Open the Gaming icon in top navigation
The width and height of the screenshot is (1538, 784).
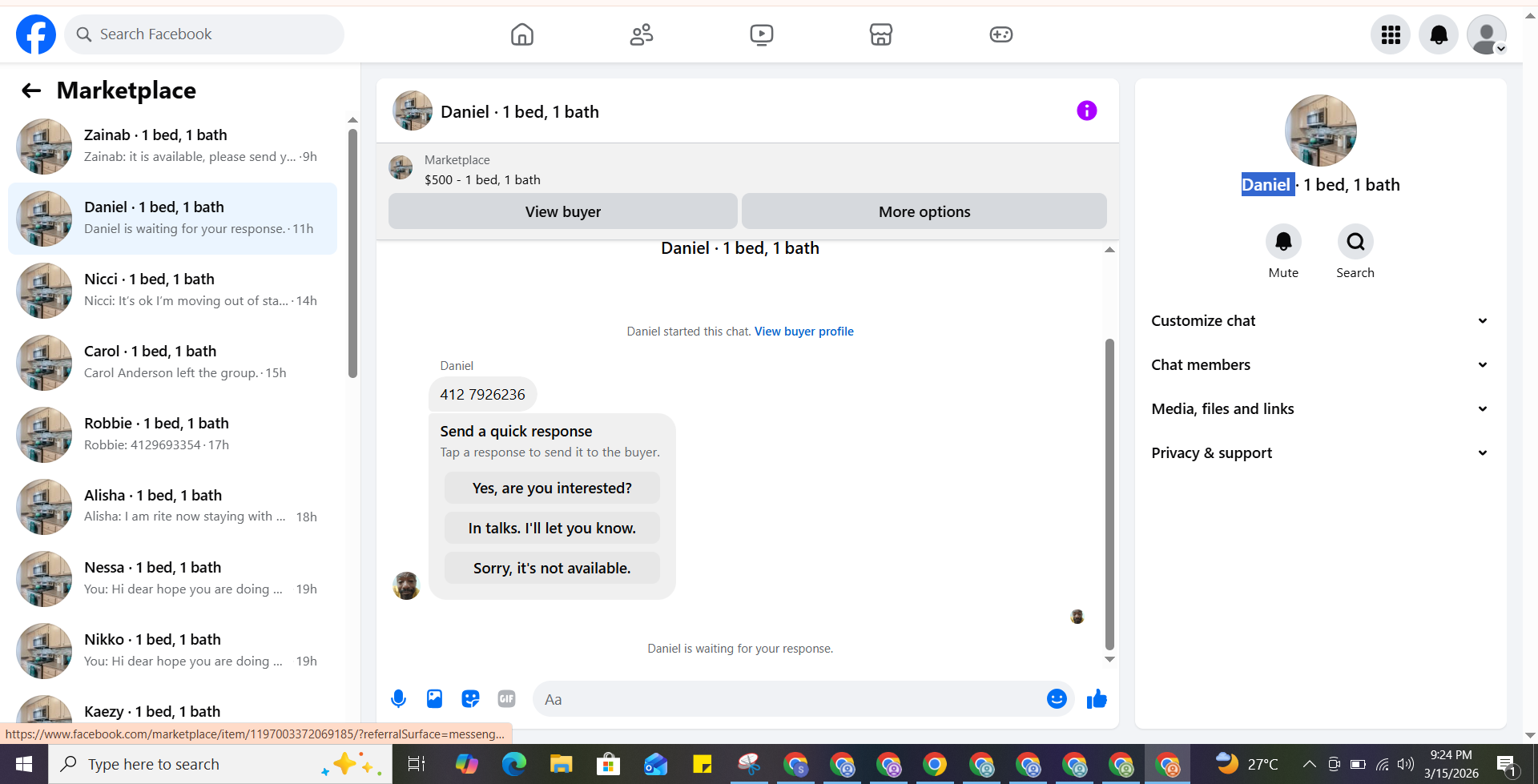(1001, 34)
